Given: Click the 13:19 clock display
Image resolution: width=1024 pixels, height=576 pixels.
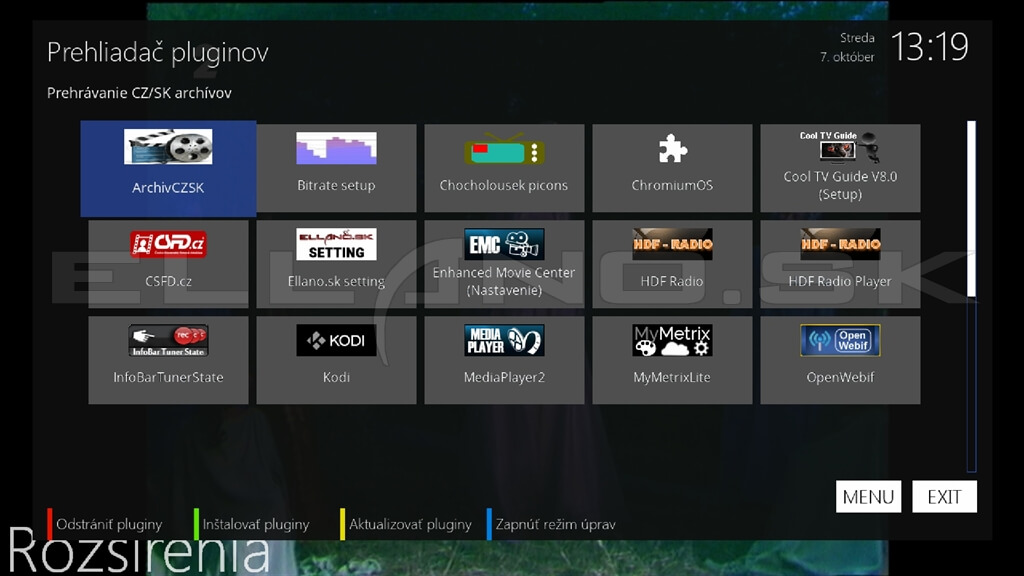Looking at the screenshot, I should [929, 47].
